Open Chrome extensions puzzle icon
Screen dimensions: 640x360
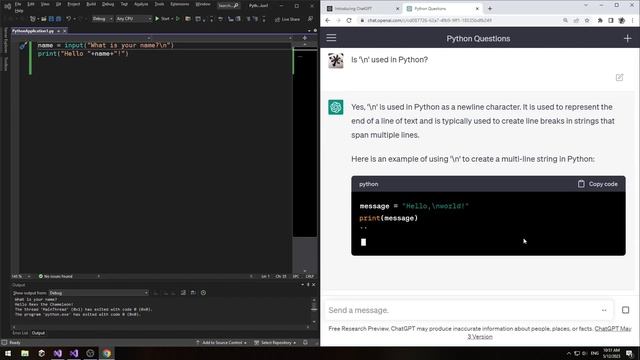(600, 20)
